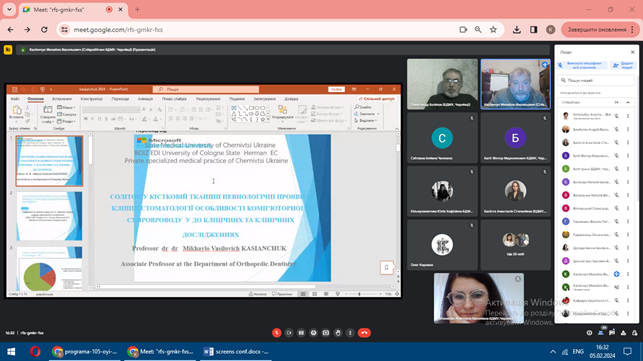Click the red muted microphone button
The image size is (643, 361).
pos(277,333)
